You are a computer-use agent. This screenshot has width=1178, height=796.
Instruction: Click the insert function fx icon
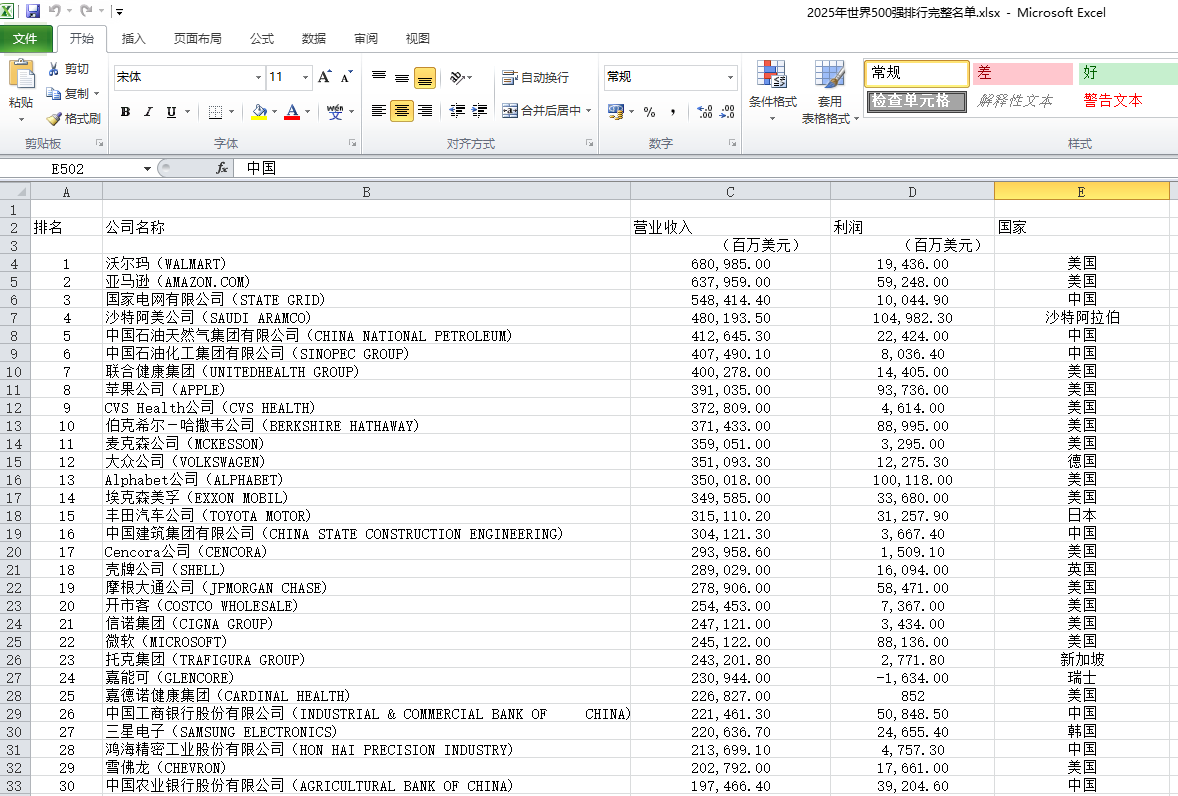(x=222, y=168)
